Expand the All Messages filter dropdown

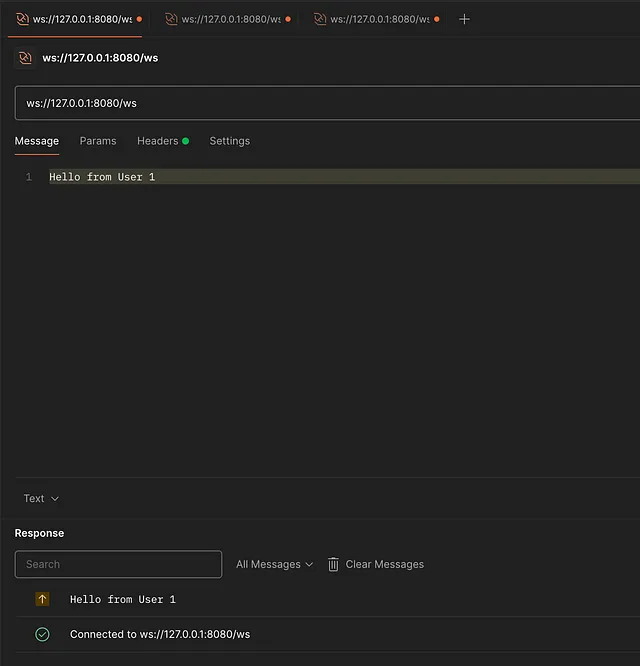click(274, 564)
